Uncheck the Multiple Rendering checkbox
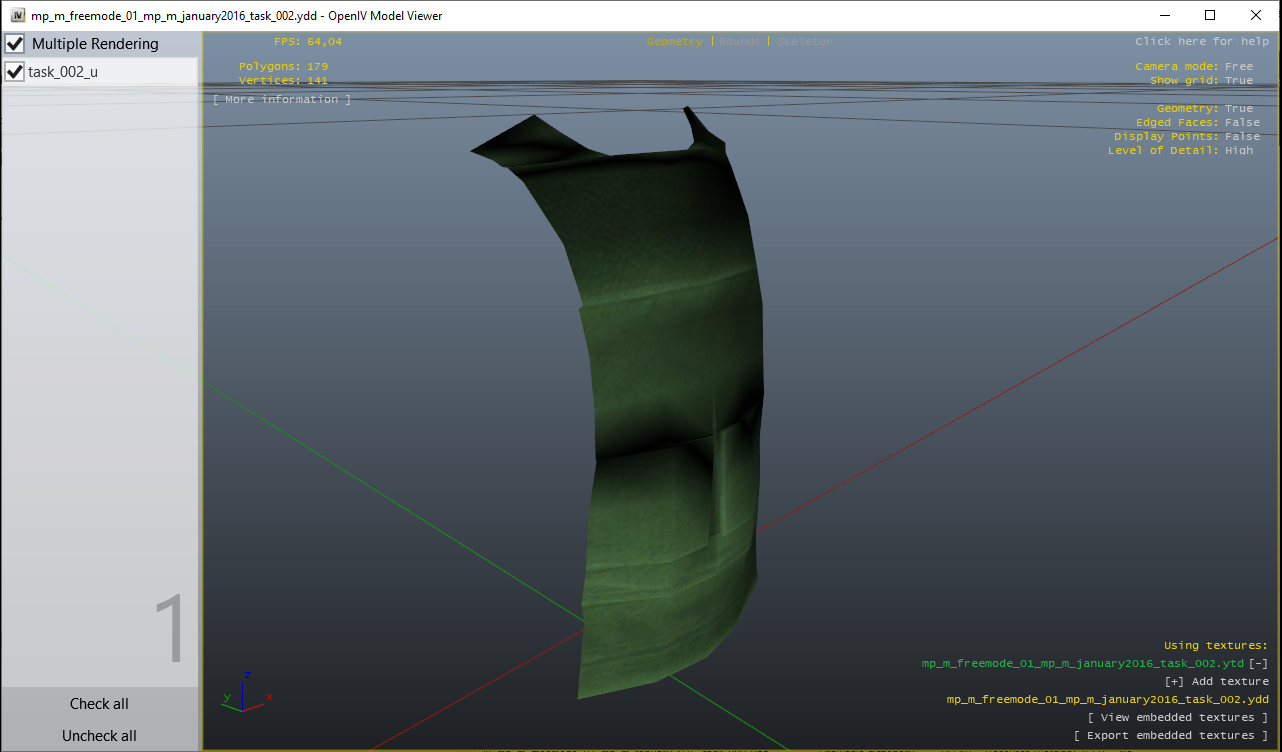This screenshot has width=1282, height=752. (14, 43)
